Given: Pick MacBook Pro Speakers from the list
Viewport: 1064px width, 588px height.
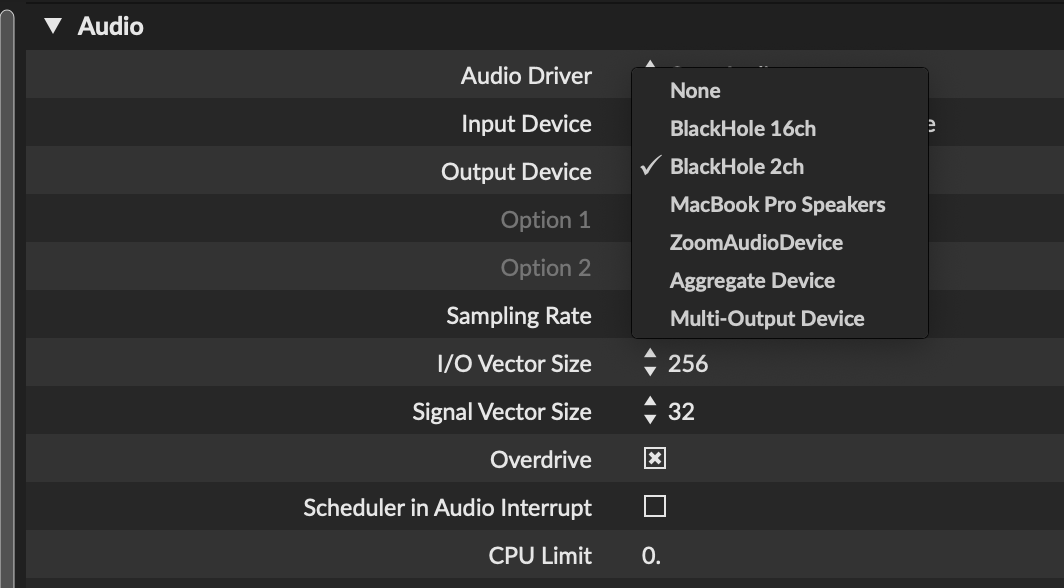Looking at the screenshot, I should 777,205.
